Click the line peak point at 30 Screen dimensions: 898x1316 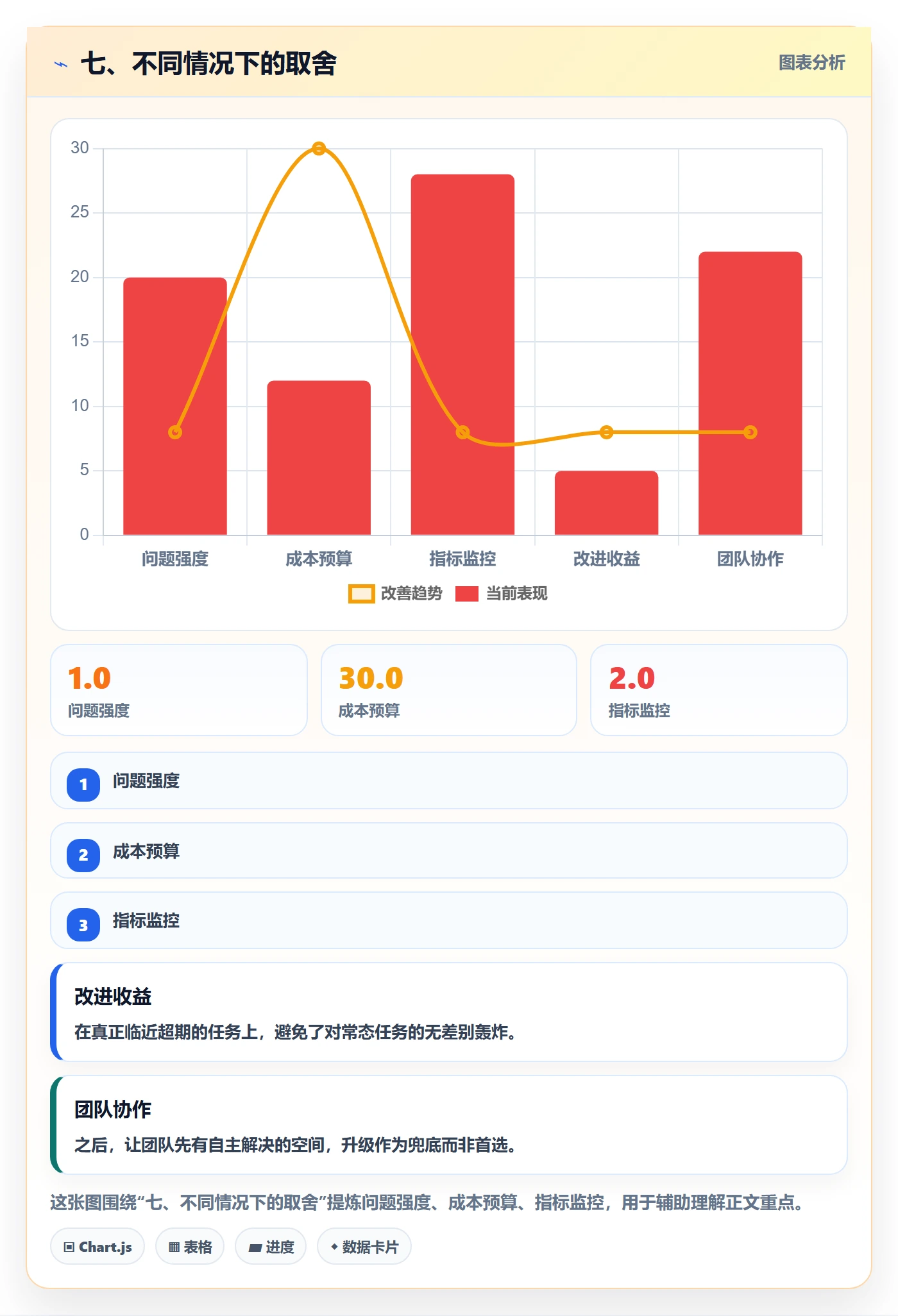(319, 149)
